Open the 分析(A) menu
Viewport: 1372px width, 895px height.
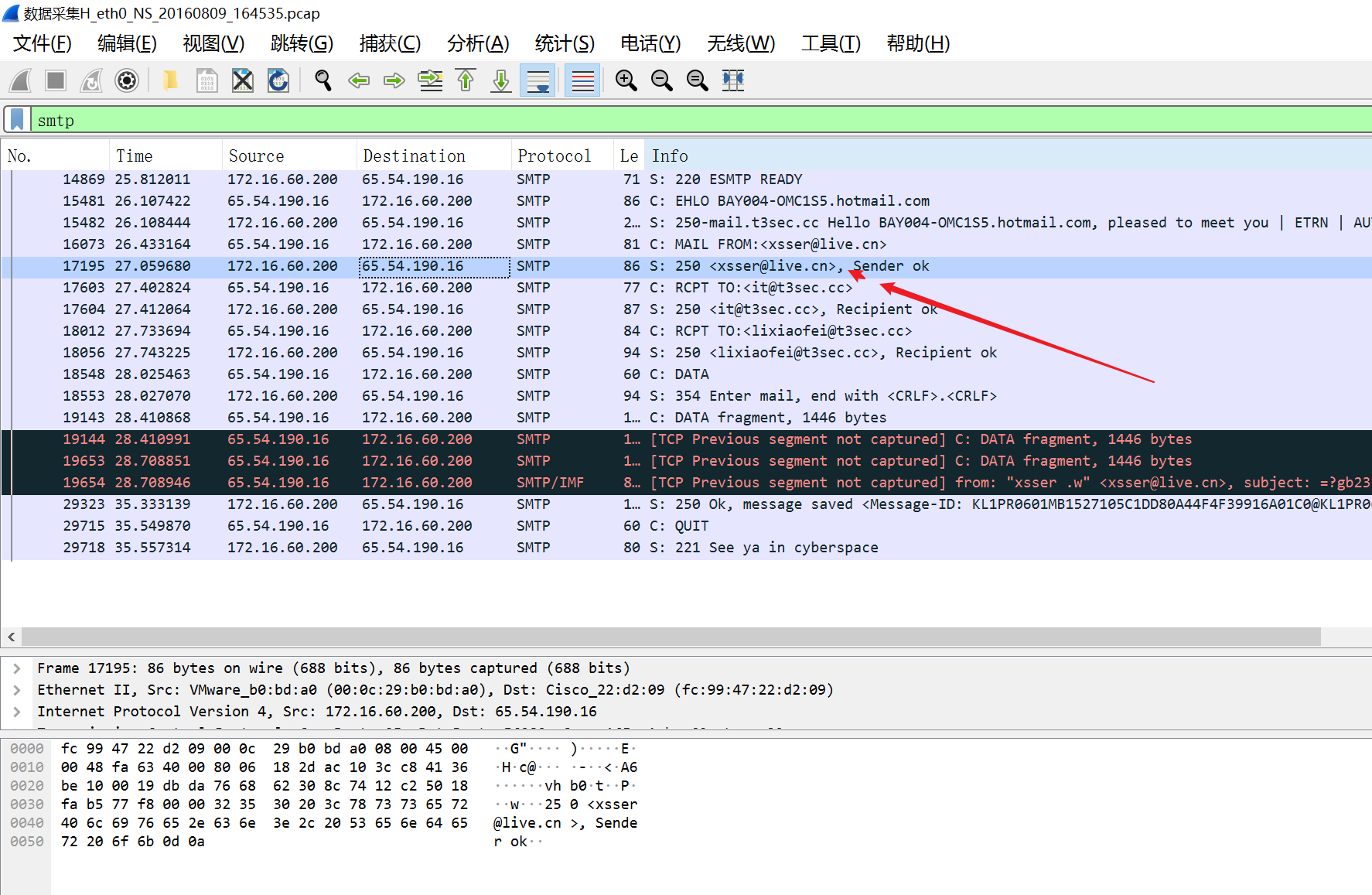tap(478, 43)
